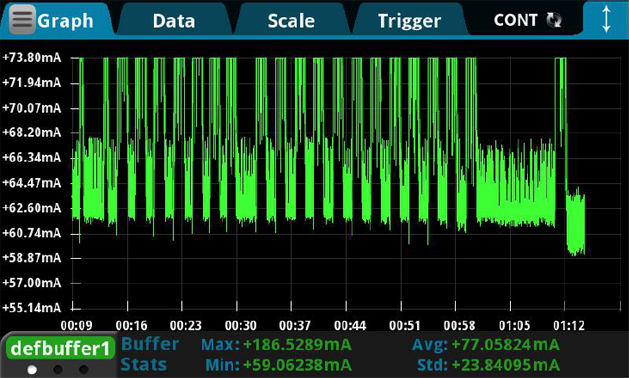Open the hamburger menu icon
629x378 pixels.
click(22, 19)
